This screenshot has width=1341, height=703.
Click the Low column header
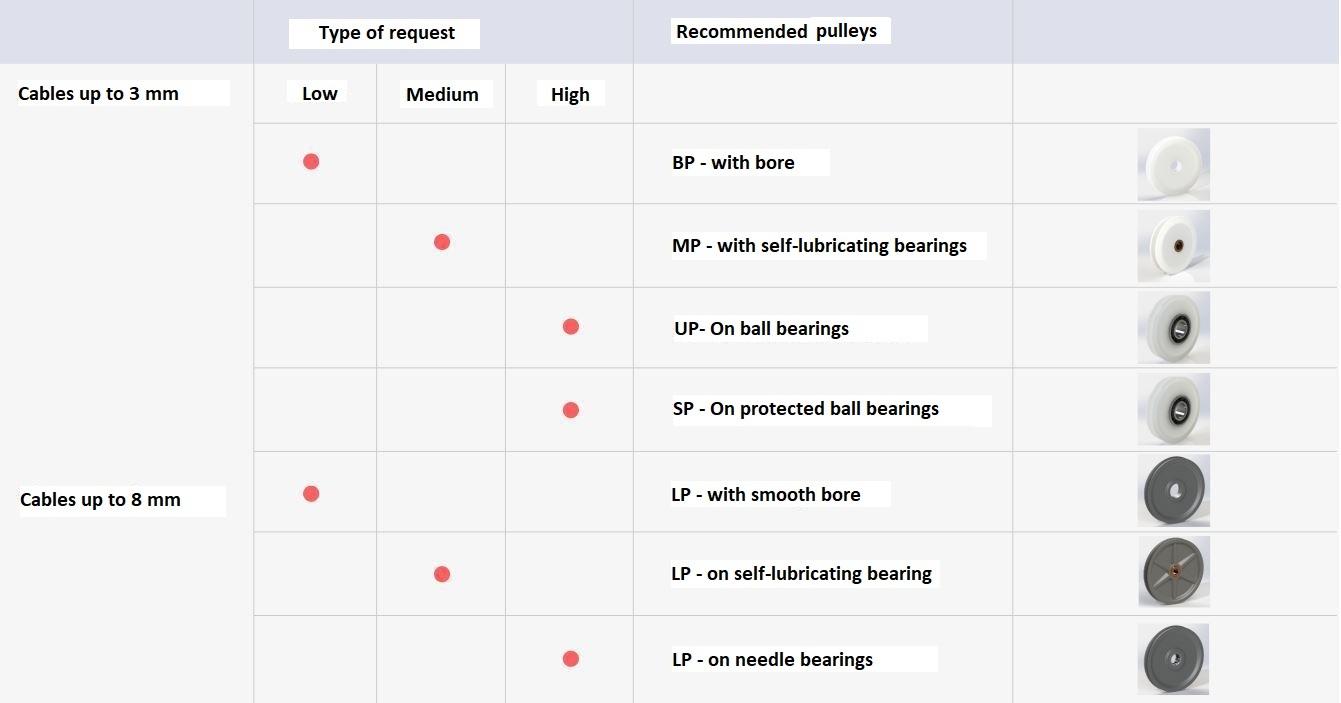click(320, 93)
